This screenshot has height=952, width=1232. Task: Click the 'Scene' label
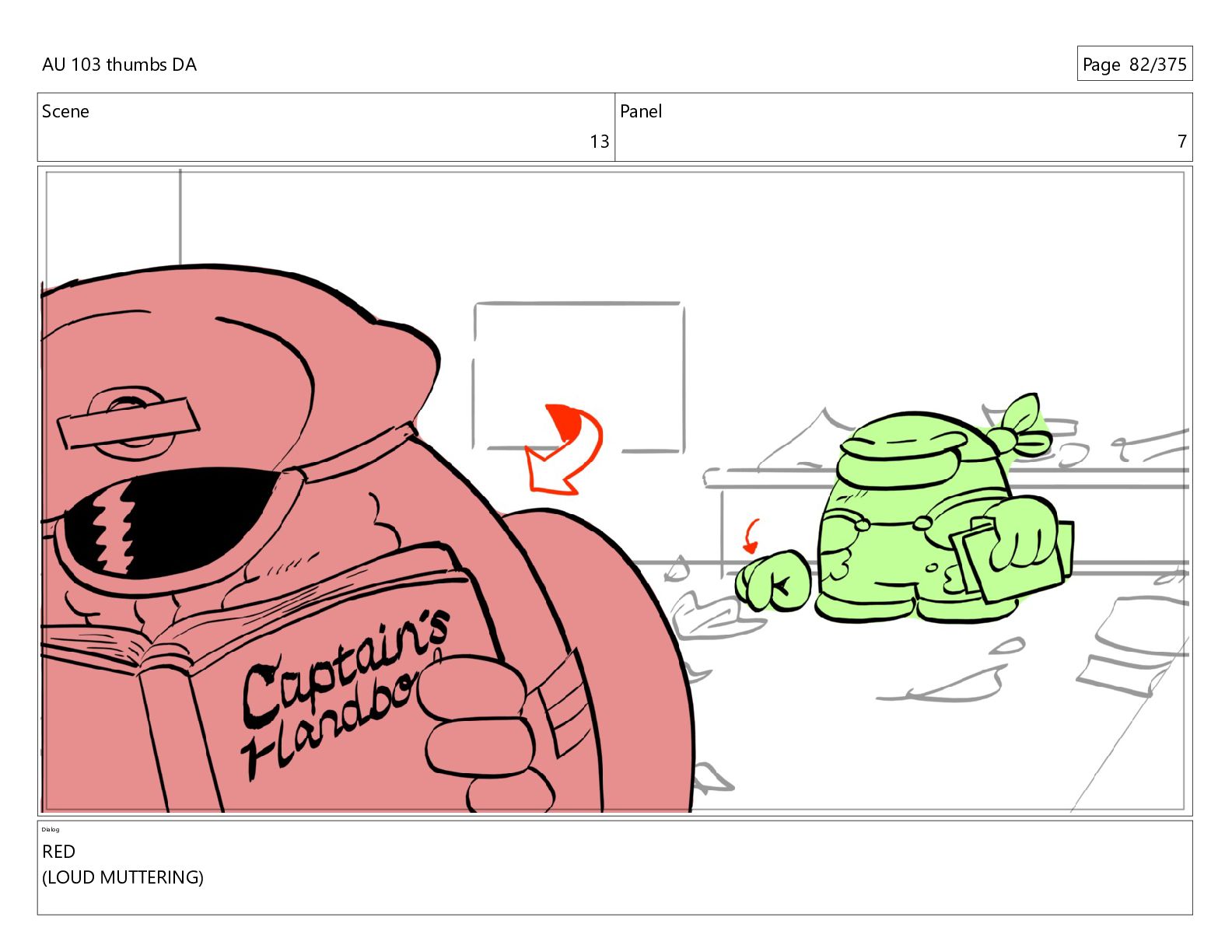[x=65, y=111]
